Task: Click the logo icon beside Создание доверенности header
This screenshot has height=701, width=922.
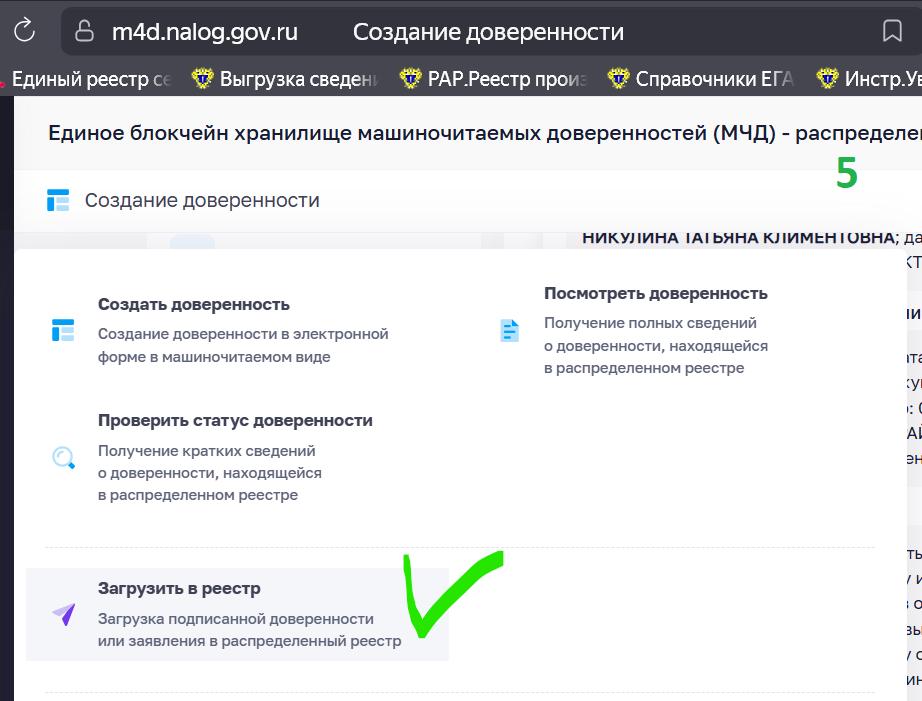Action: [57, 200]
